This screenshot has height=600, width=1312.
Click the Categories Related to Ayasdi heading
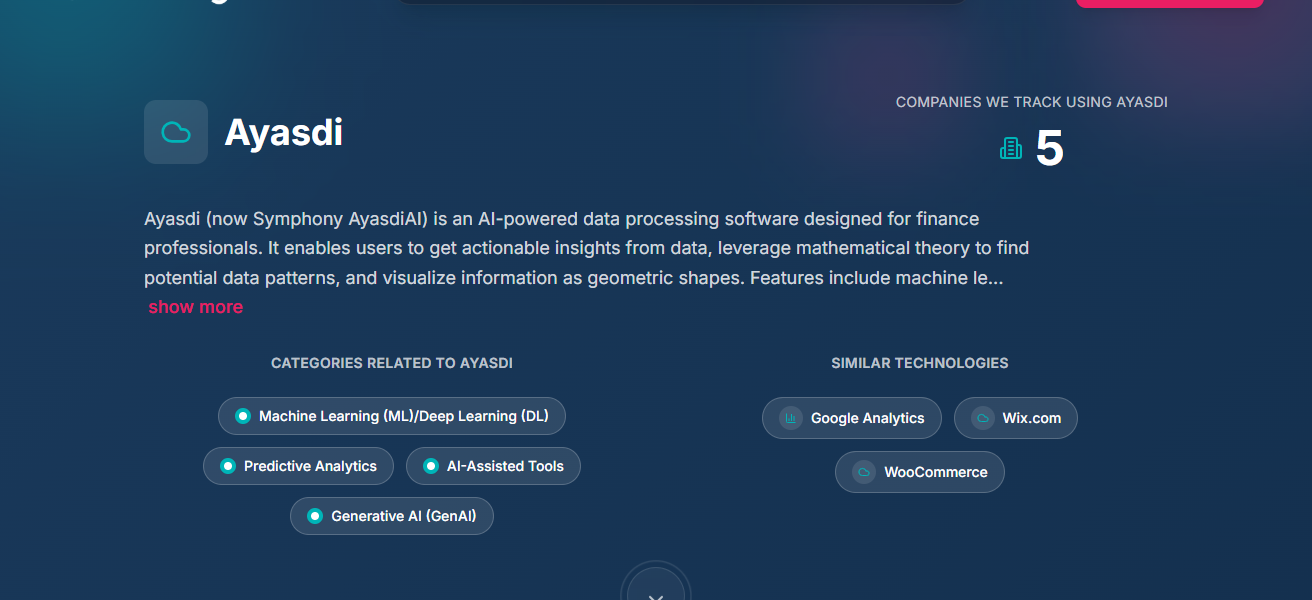click(392, 363)
